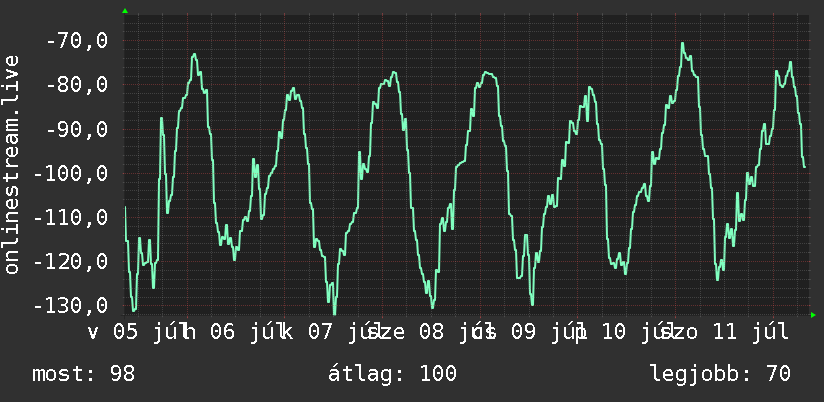Click the '-120,0' y-axis label
Image resolution: width=824 pixels, height=402 pixels.
pyautogui.click(x=70, y=262)
